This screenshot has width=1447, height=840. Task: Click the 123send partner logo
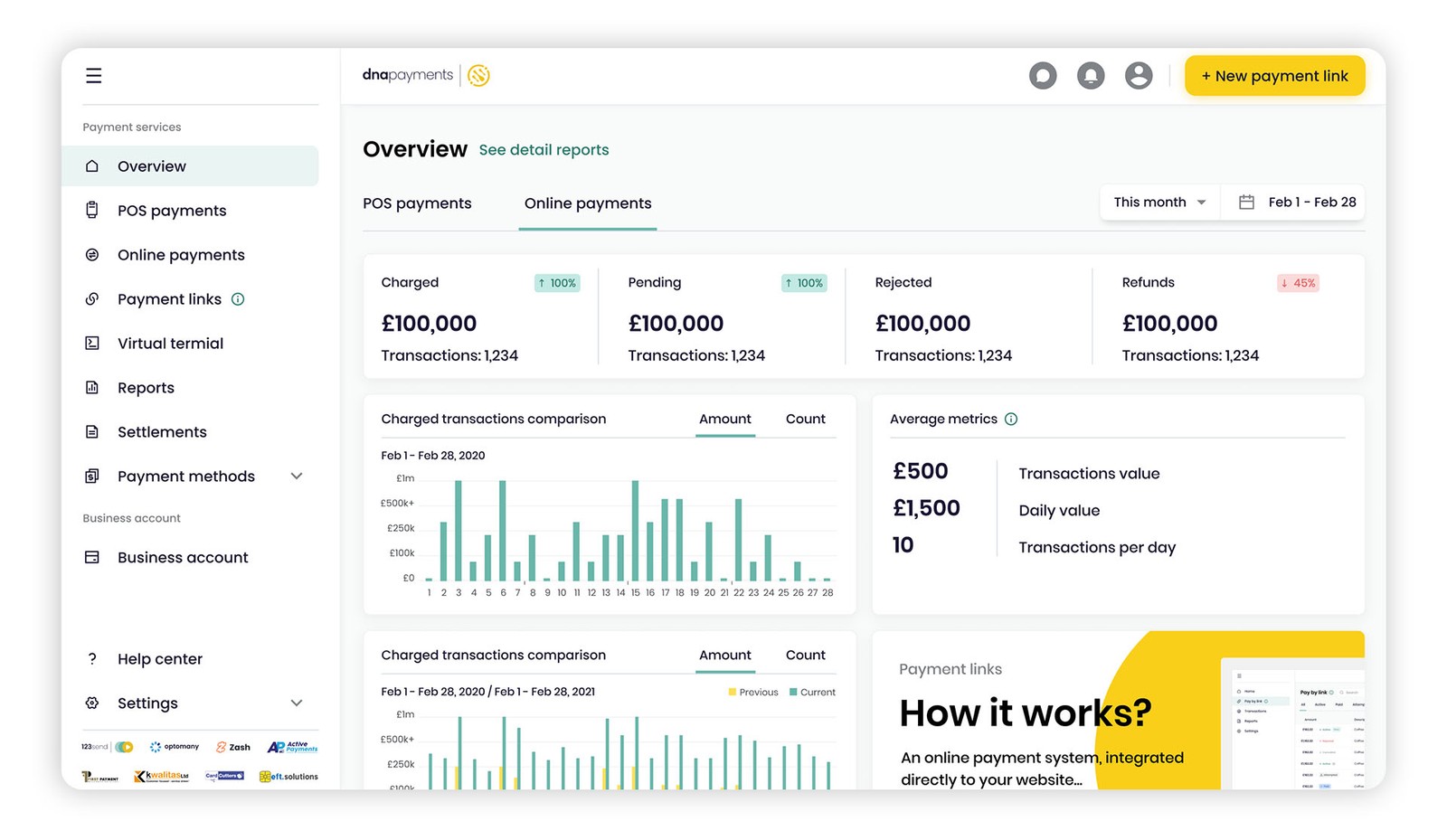coord(108,747)
